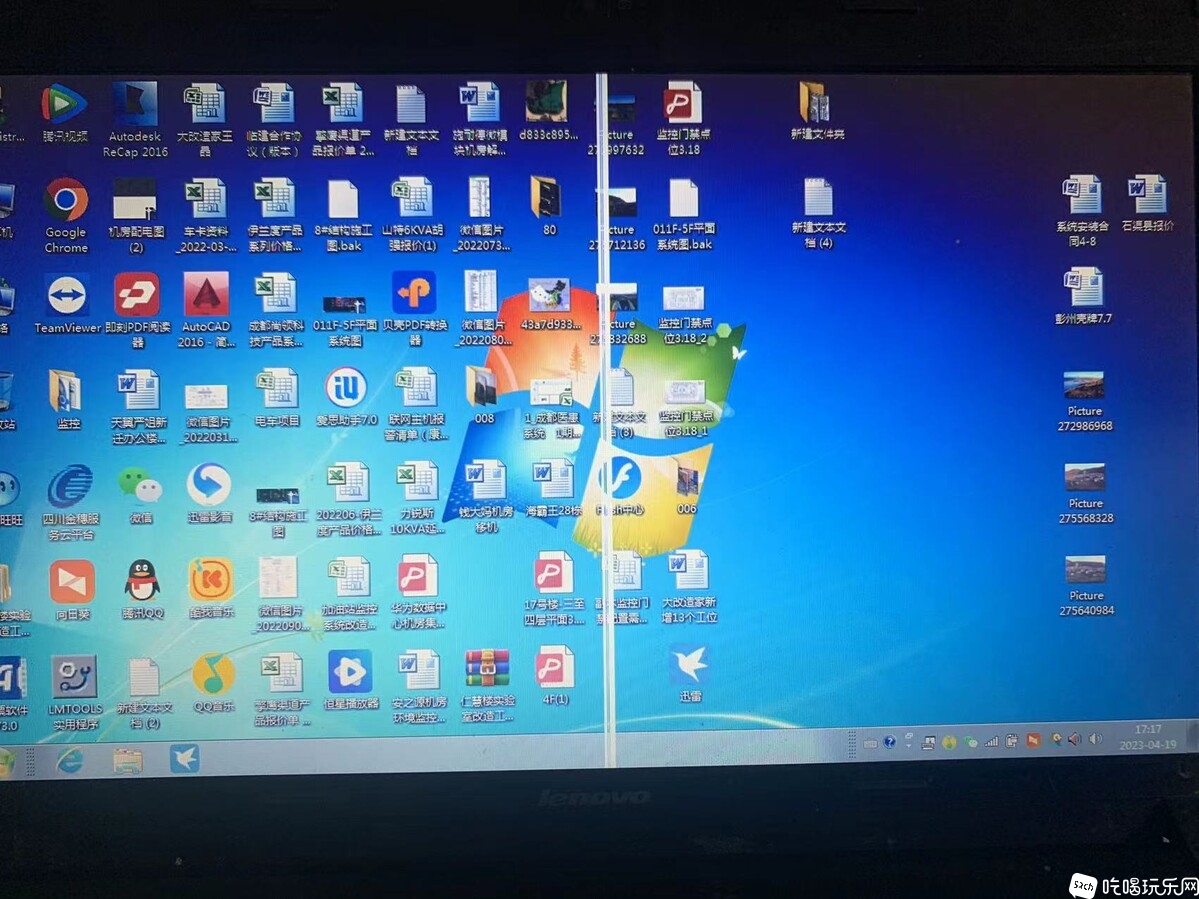Open 四川金穗服务云平台 shortcut
This screenshot has height=899, width=1199.
70,502
